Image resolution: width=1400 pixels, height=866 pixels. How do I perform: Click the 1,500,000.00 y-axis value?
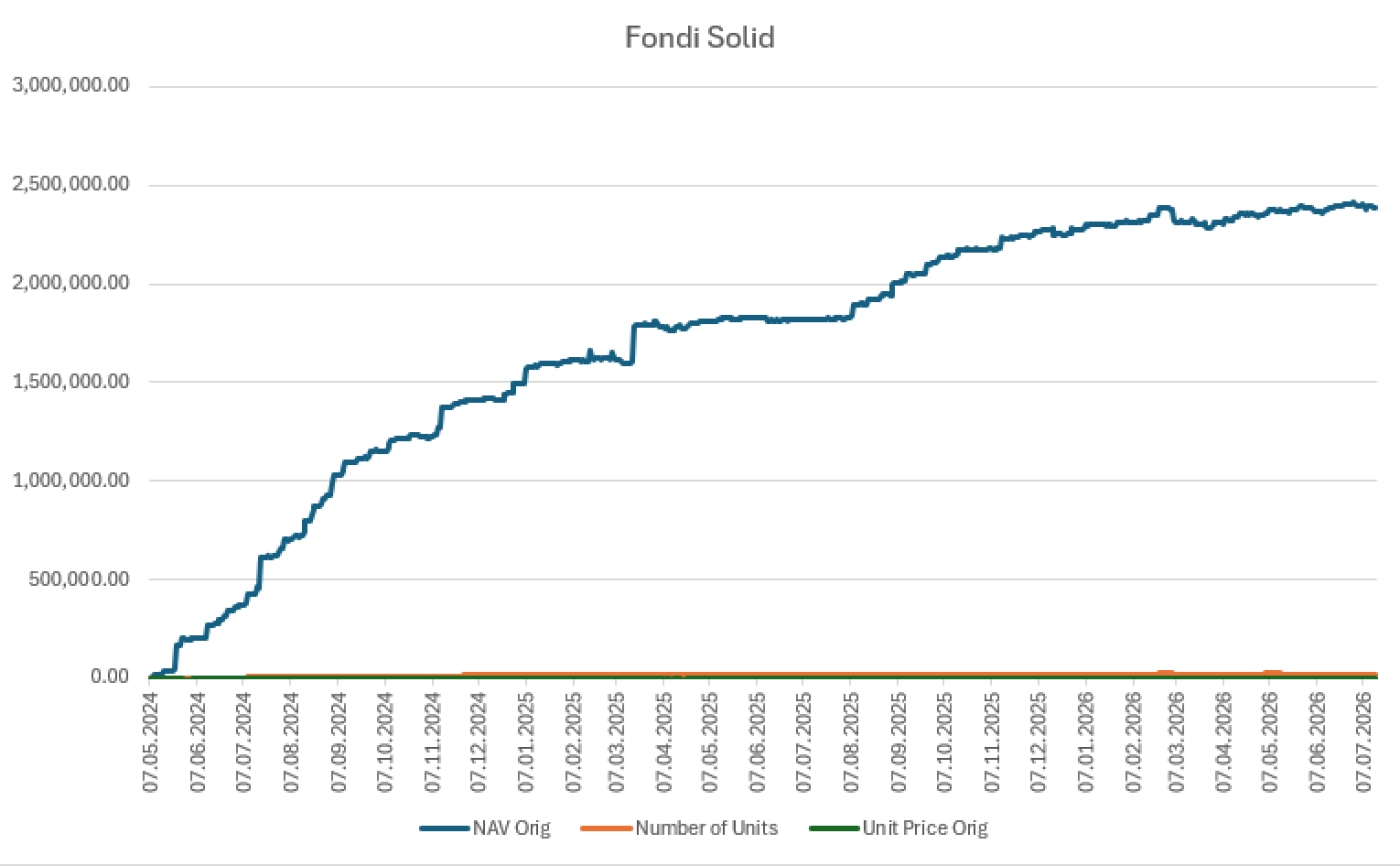(71, 382)
